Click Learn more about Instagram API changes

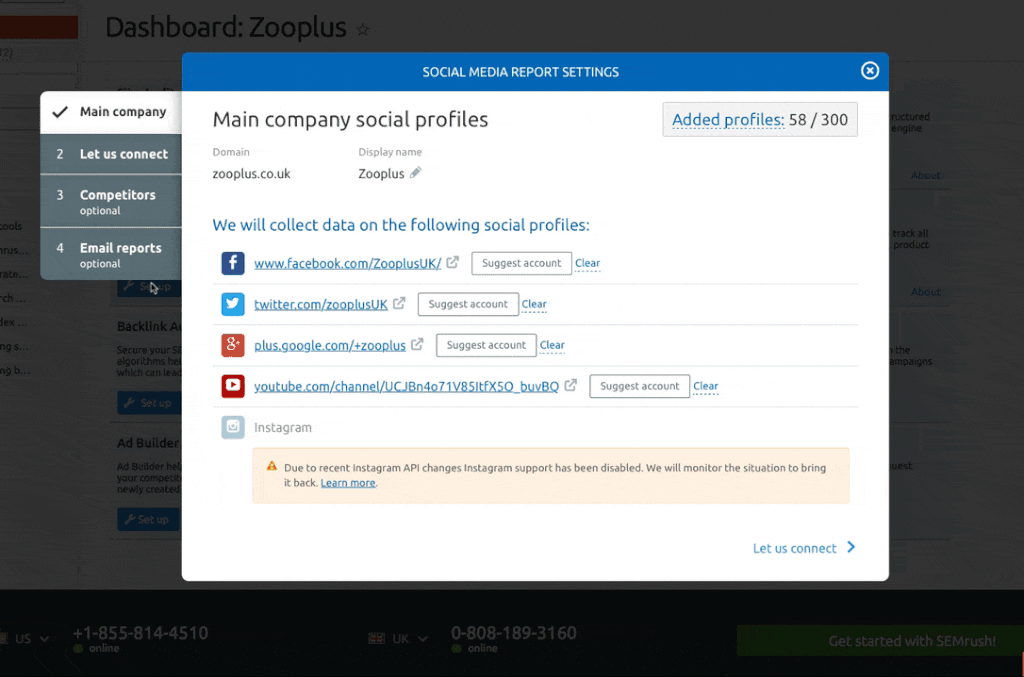tap(347, 483)
